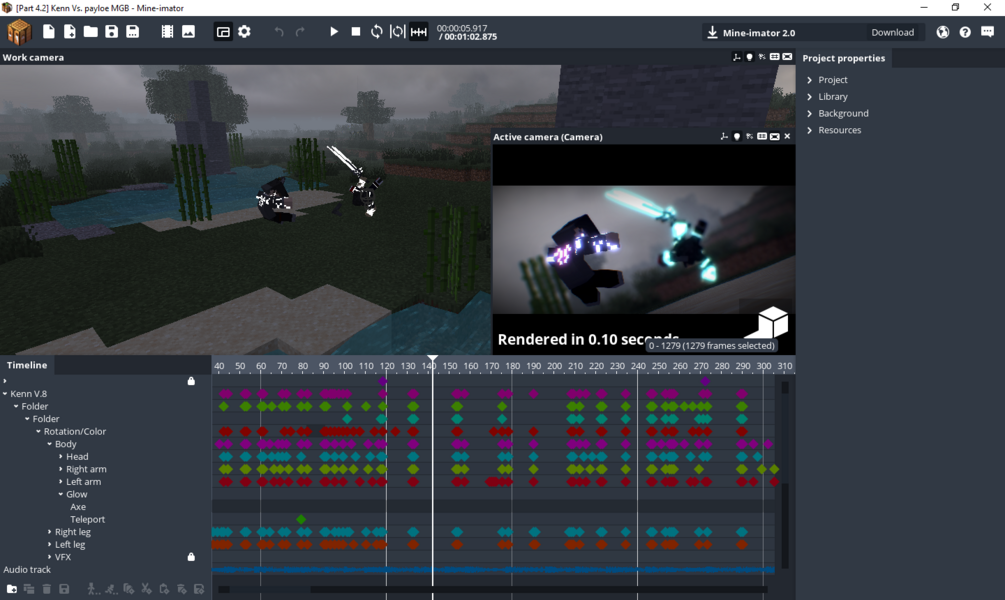Open the settings gear in toolbar

tap(244, 31)
